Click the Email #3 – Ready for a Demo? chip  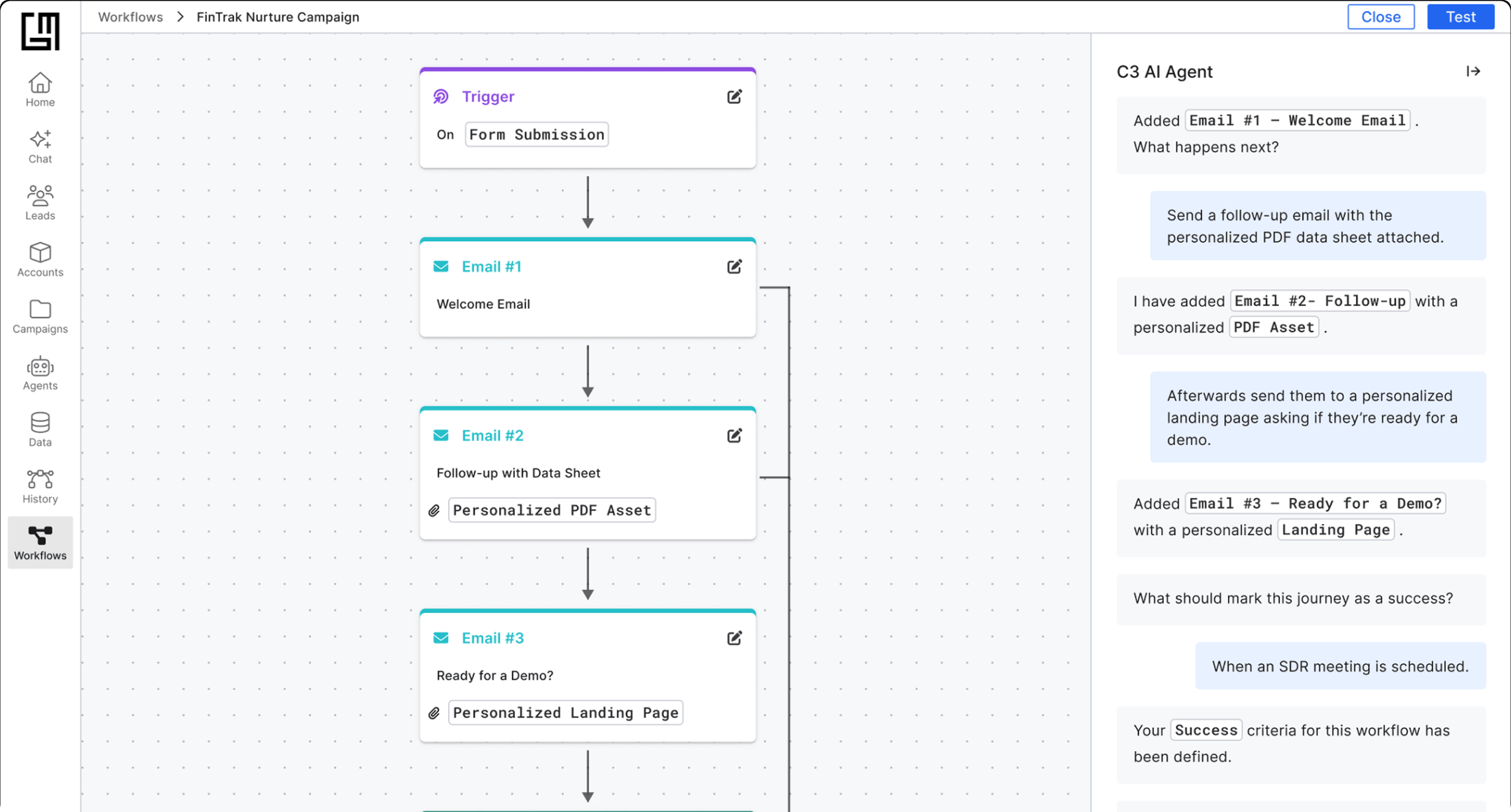pos(1315,503)
